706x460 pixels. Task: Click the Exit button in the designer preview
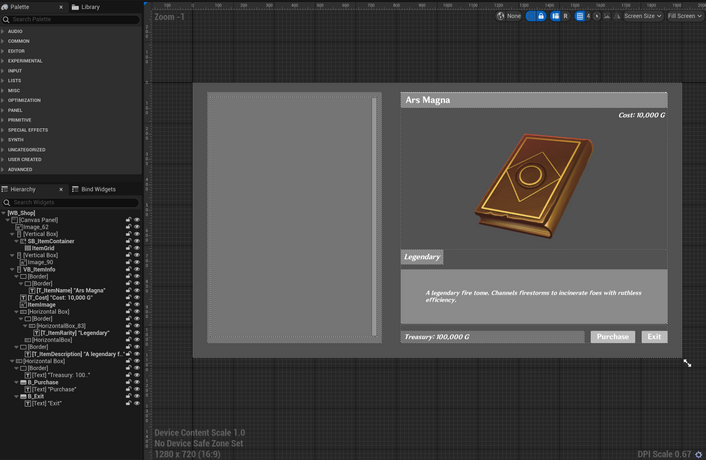pos(654,337)
